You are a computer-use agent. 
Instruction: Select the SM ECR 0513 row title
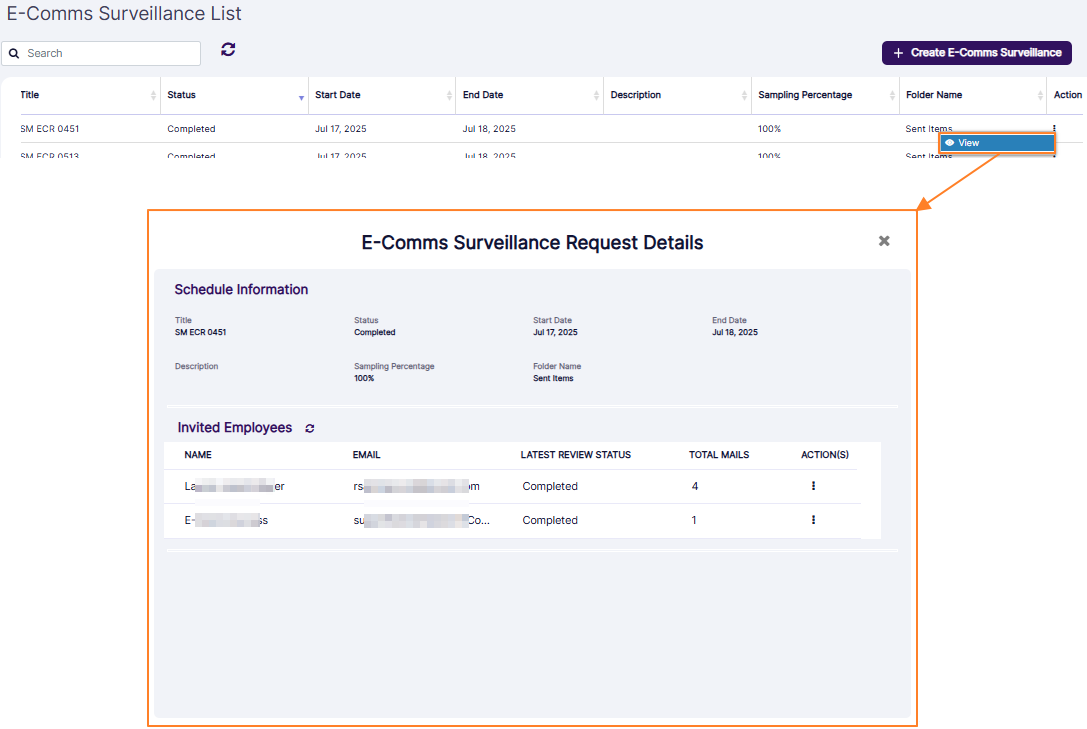coord(52,155)
